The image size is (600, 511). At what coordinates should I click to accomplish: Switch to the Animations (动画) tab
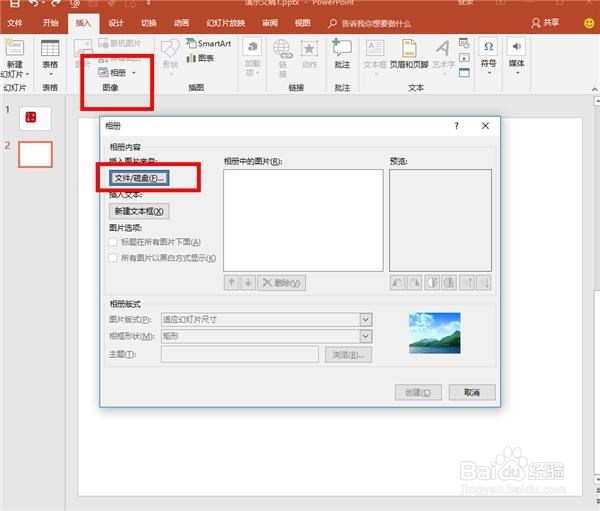pyautogui.click(x=181, y=23)
